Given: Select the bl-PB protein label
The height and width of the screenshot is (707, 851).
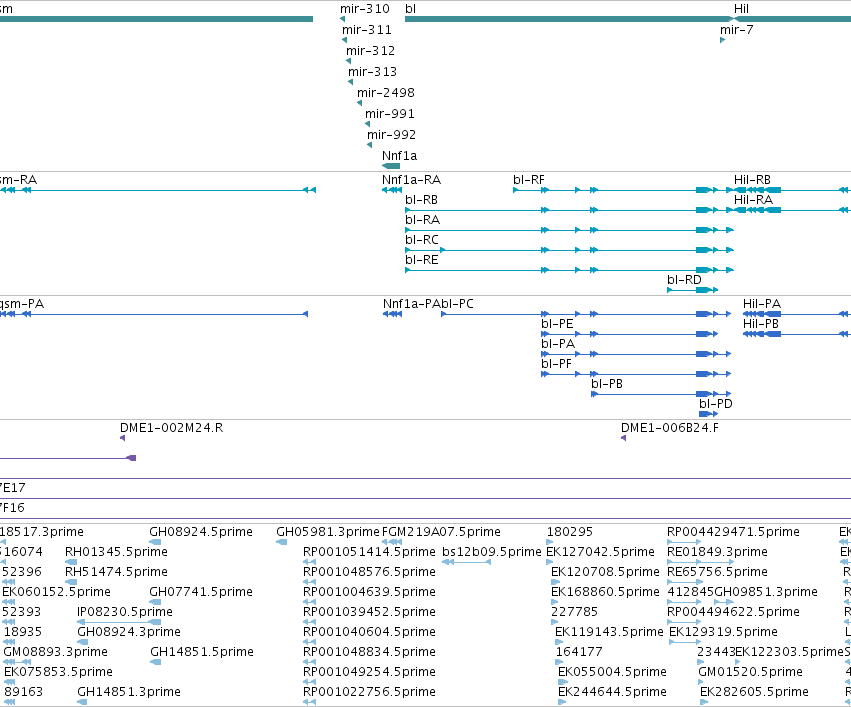Looking at the screenshot, I should tap(607, 384).
